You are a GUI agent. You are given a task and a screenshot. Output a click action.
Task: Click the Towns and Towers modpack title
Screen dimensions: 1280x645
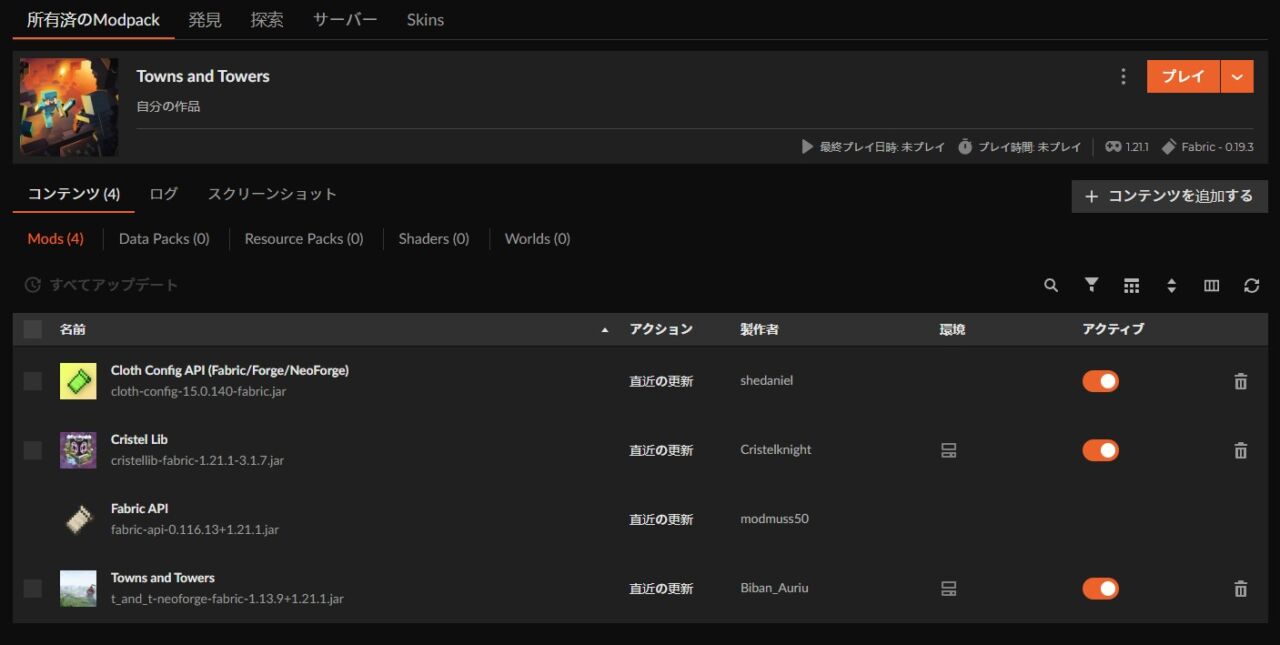coord(203,76)
